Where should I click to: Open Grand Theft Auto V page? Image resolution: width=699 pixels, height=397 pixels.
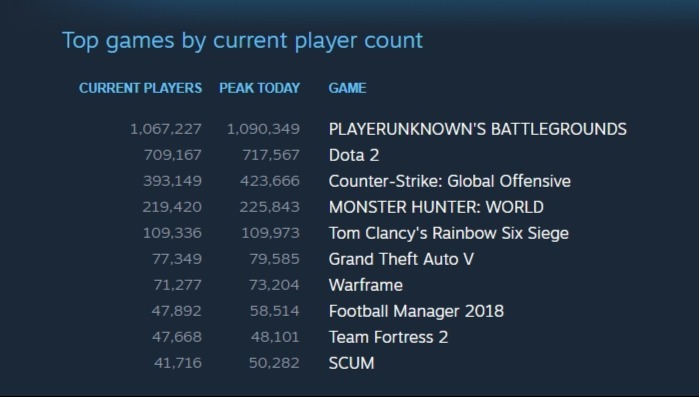(x=401, y=259)
